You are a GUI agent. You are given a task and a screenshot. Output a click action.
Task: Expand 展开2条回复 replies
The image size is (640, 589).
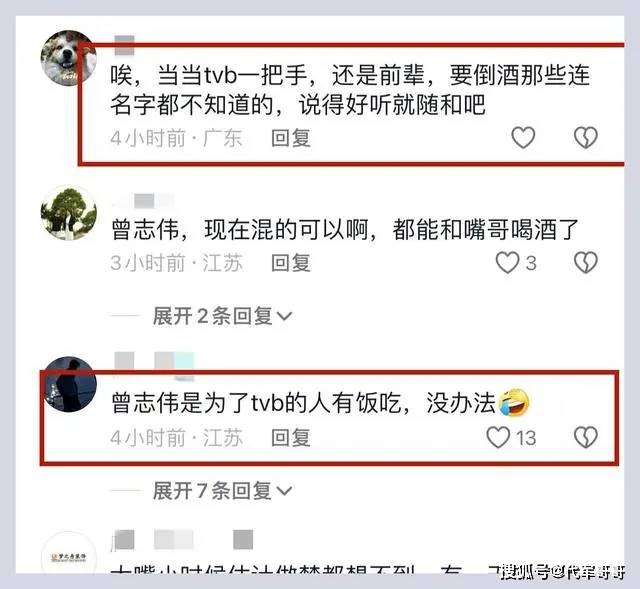[222, 316]
